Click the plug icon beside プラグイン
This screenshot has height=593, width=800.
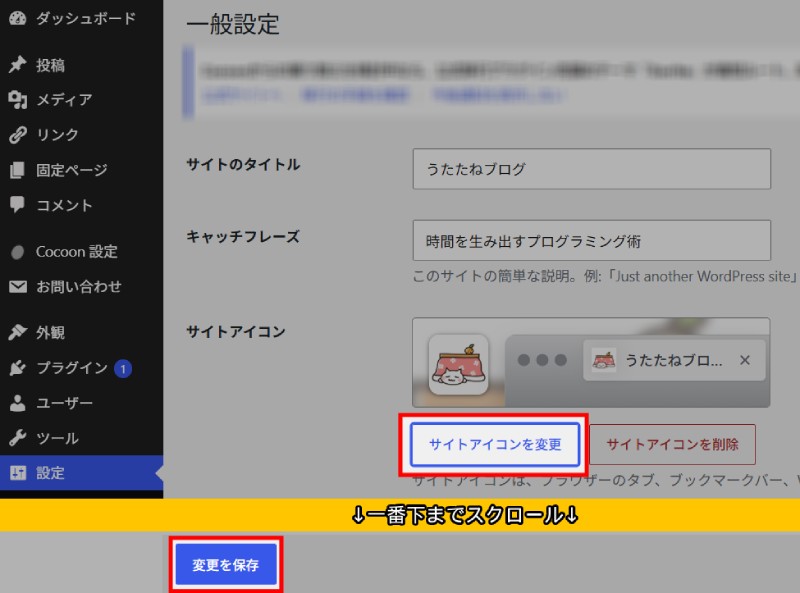17,367
